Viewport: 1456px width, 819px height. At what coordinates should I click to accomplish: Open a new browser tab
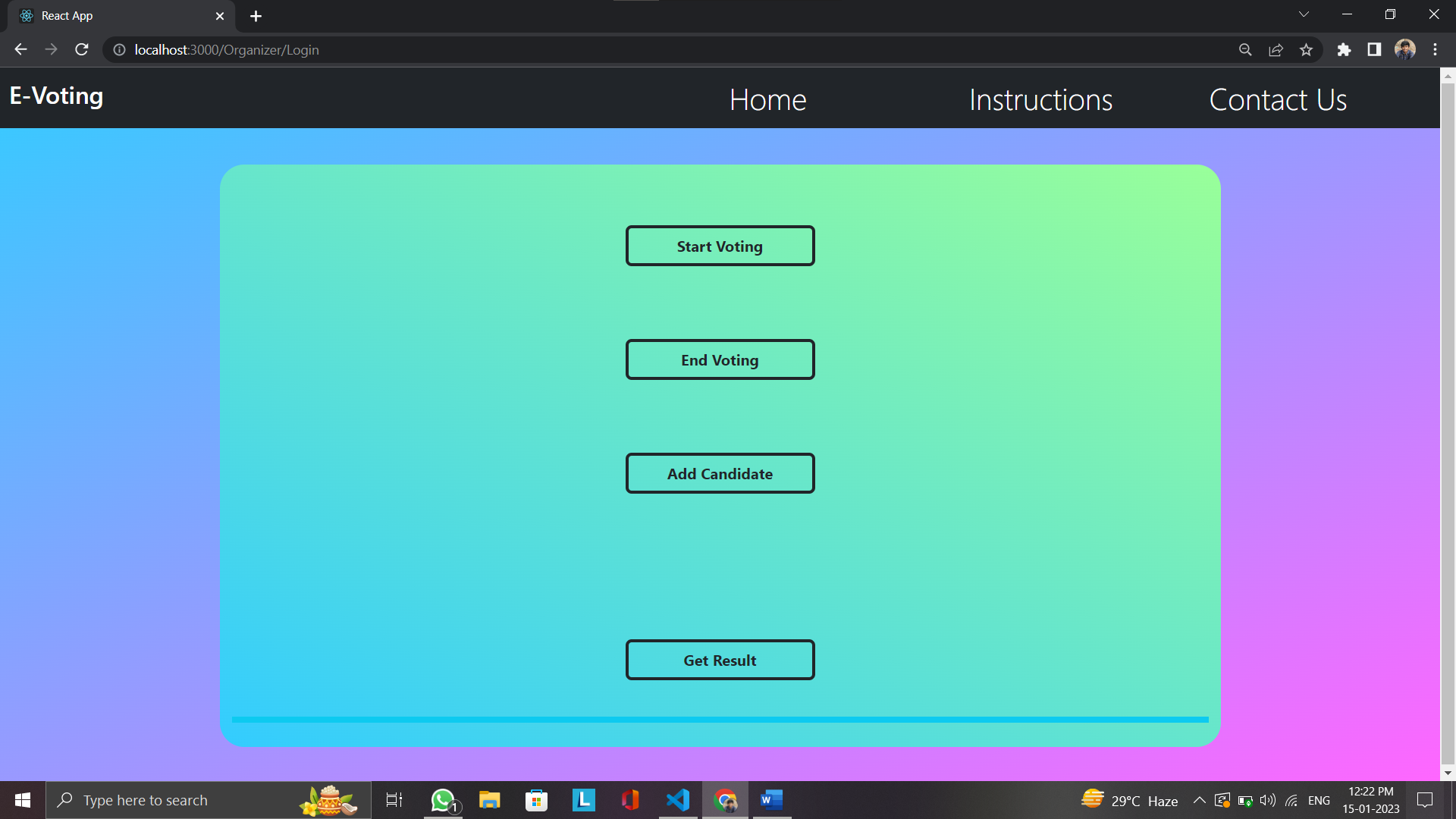click(256, 16)
